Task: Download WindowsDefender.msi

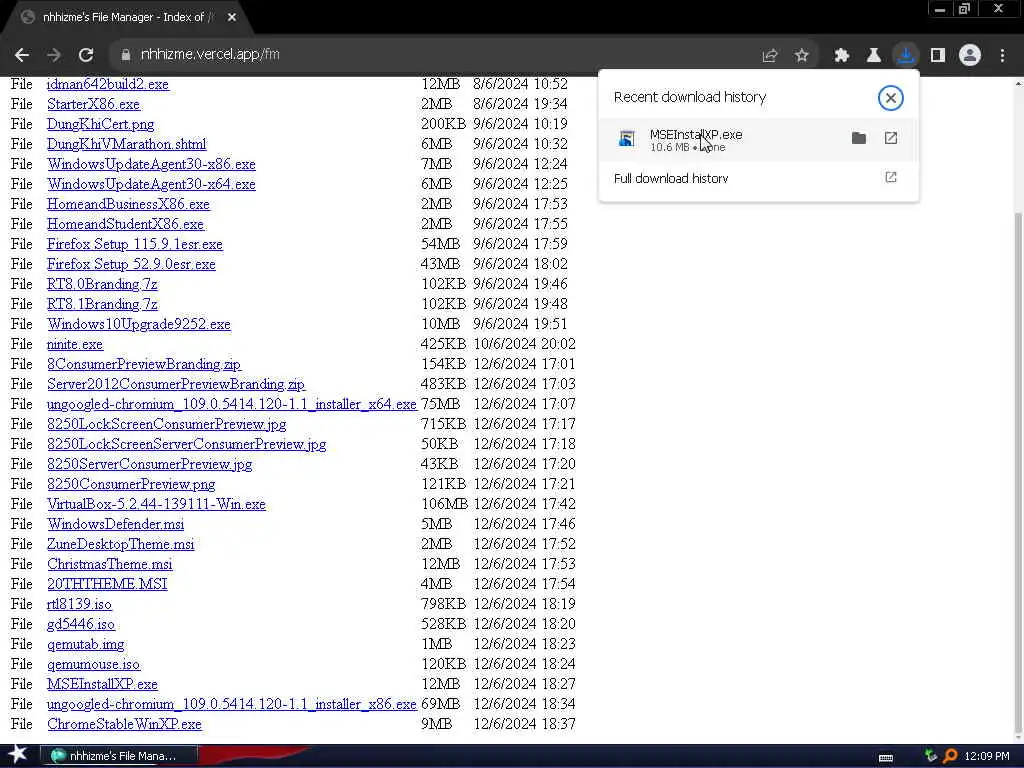Action: tap(116, 524)
